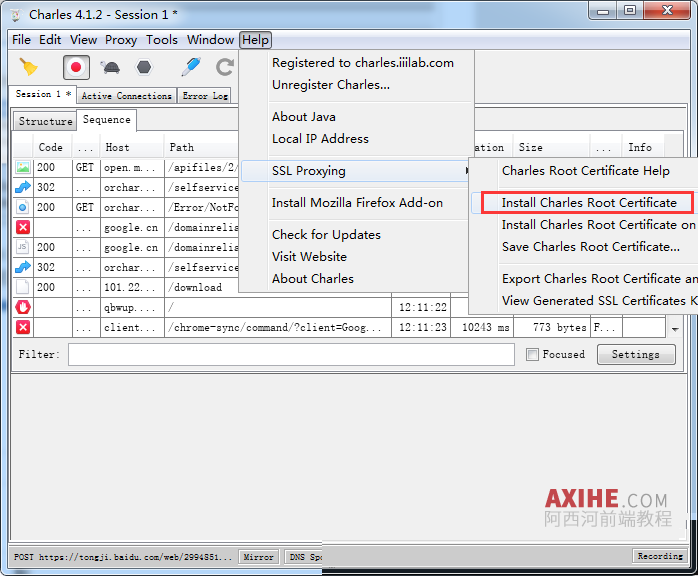Click POST tongji.baidu.com status text
This screenshot has height=576, width=698.
coord(122,557)
